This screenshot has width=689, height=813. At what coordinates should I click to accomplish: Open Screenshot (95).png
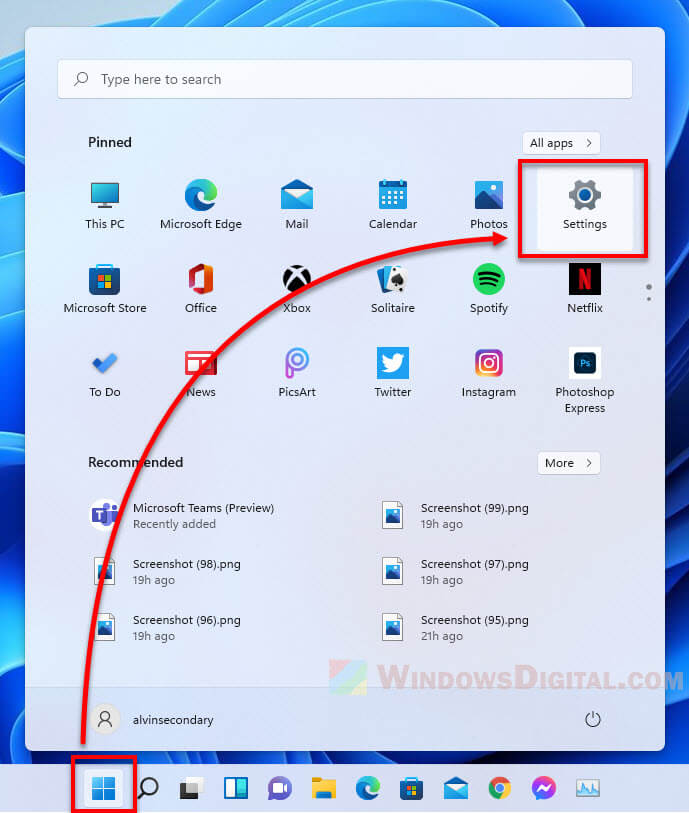click(x=455, y=627)
